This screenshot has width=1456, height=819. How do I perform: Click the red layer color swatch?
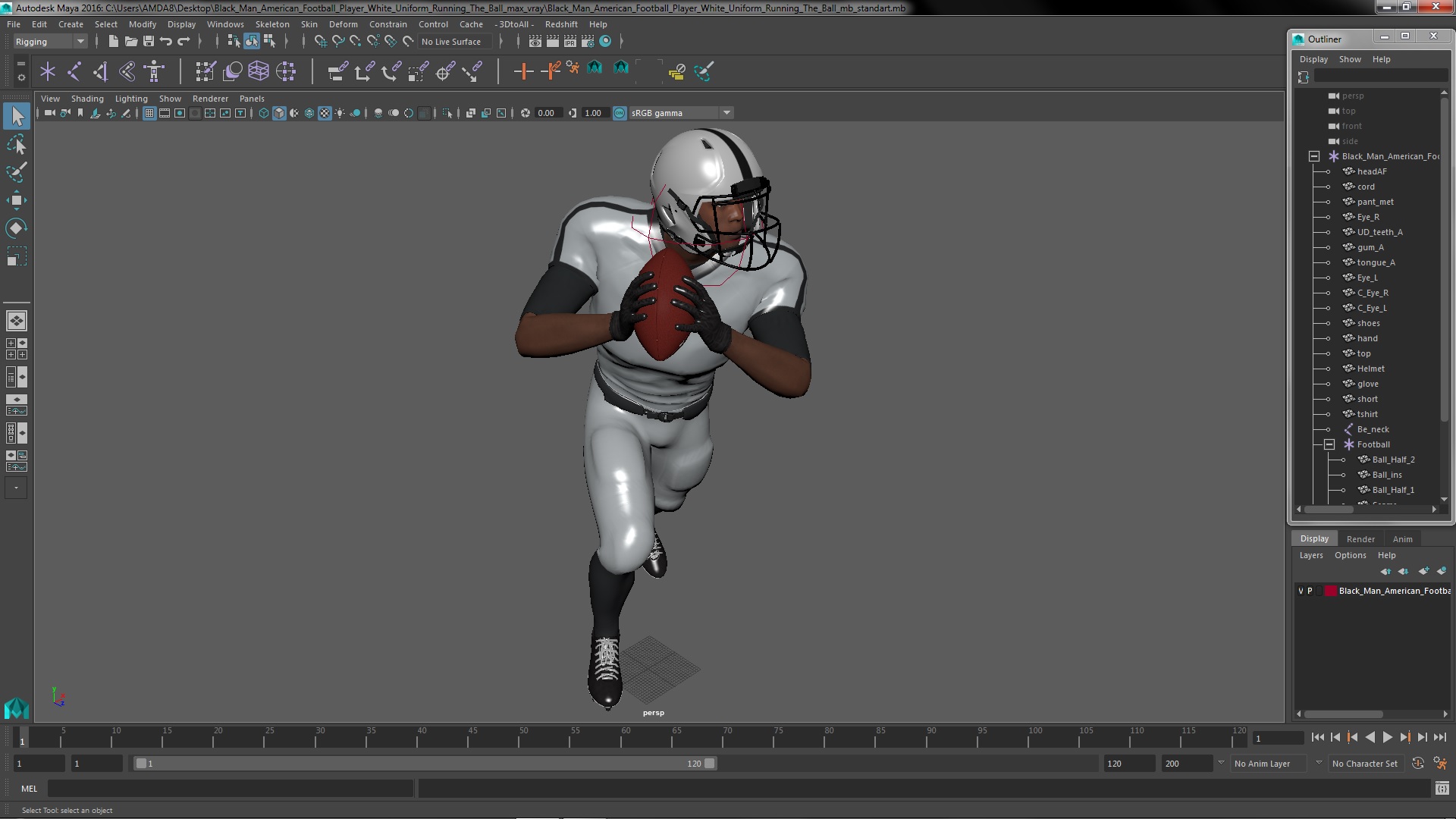1330,591
